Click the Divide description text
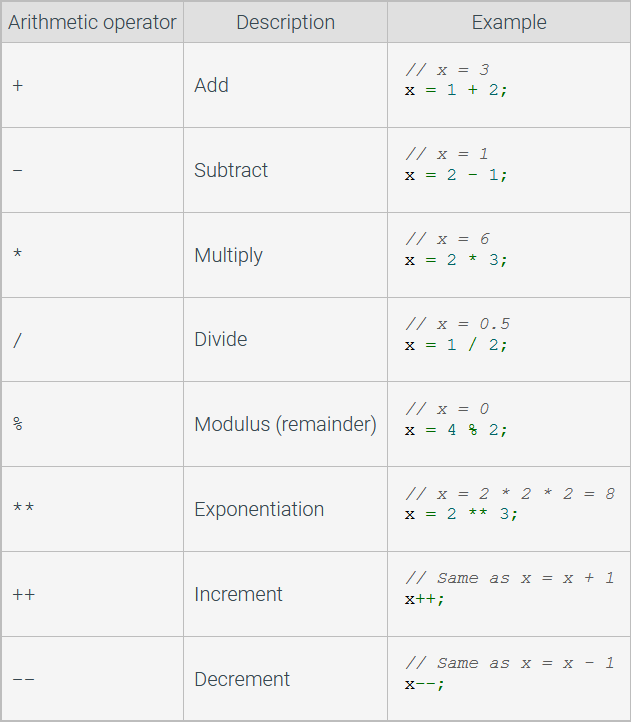 (x=221, y=339)
